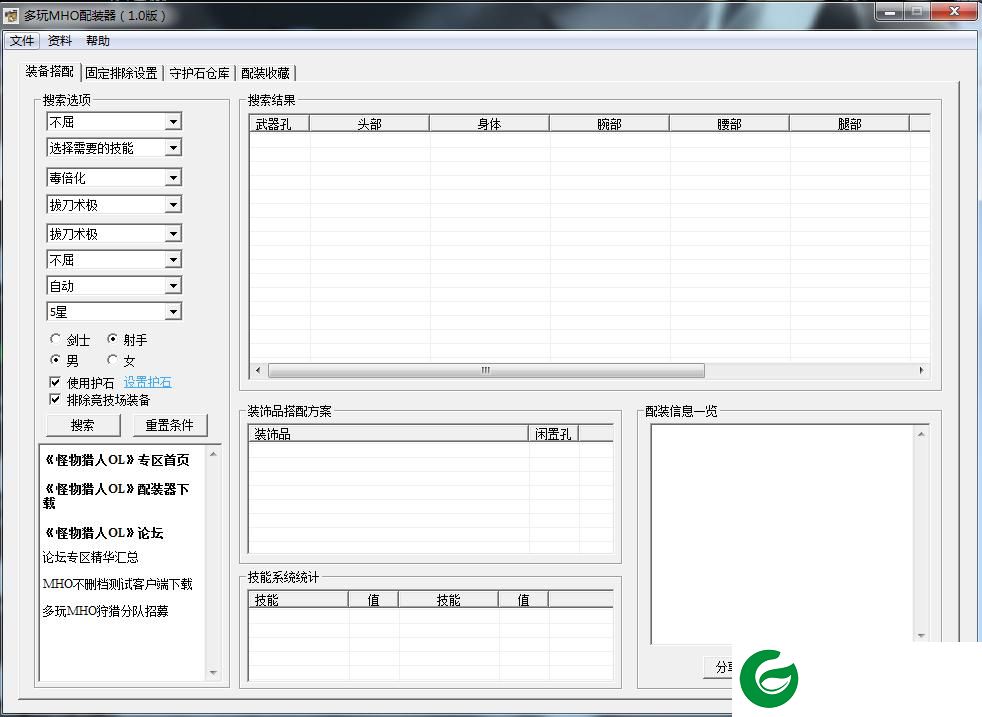Click the 配装信息一览 scroll-up arrow

tap(921, 434)
